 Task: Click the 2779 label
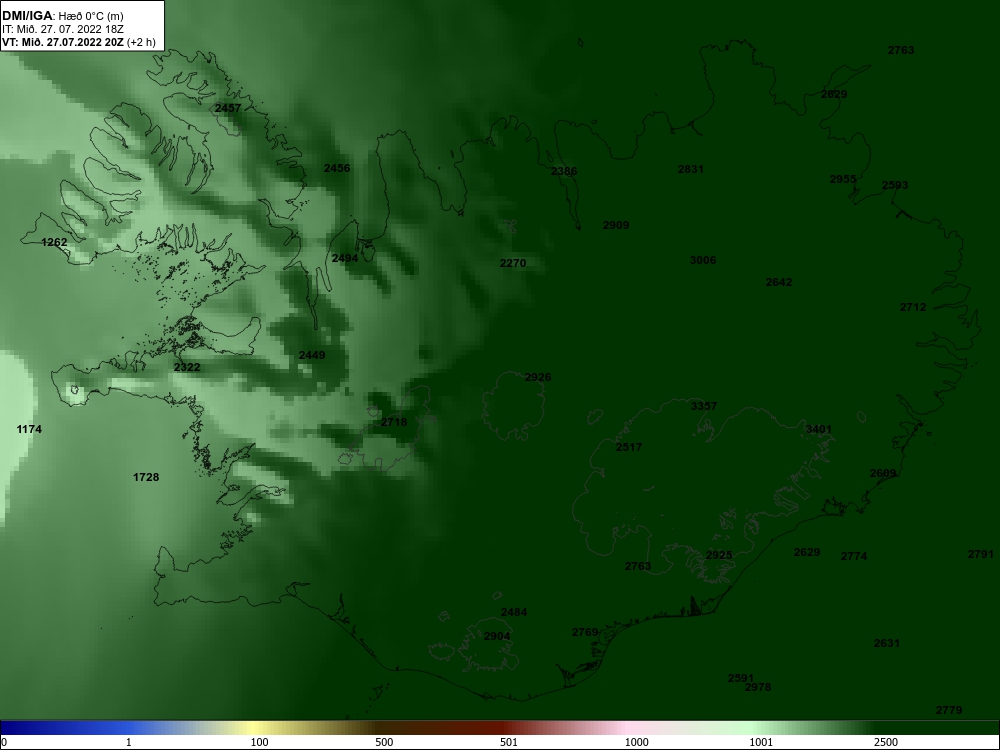tap(949, 710)
